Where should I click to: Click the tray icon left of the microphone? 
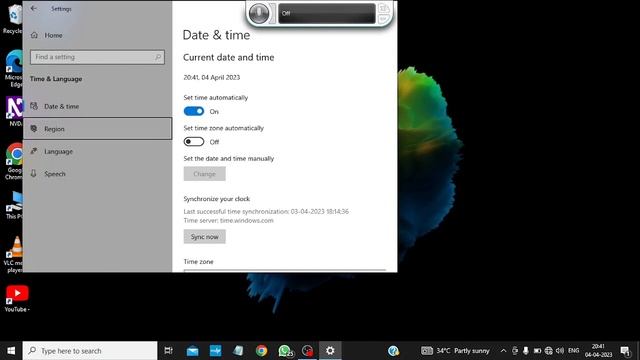pyautogui.click(x=515, y=351)
